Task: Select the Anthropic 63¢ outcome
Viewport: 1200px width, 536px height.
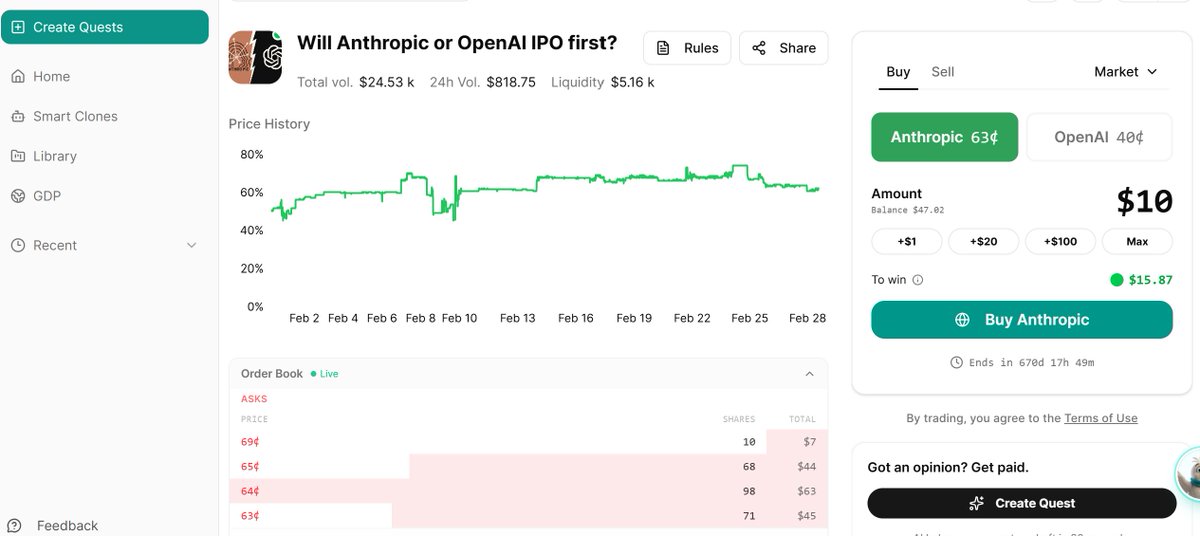Action: 944,137
